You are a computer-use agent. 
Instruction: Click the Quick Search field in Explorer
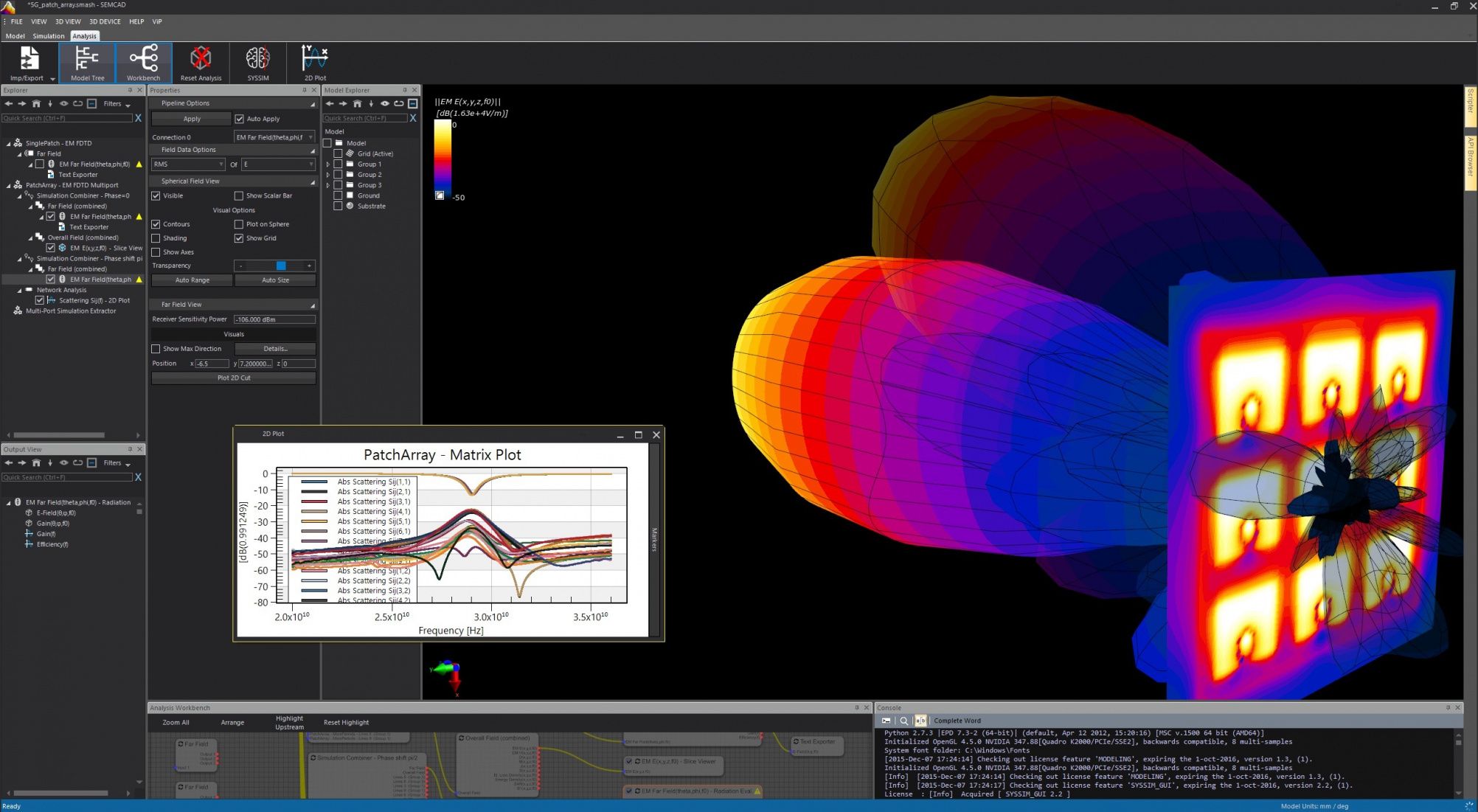(66, 117)
